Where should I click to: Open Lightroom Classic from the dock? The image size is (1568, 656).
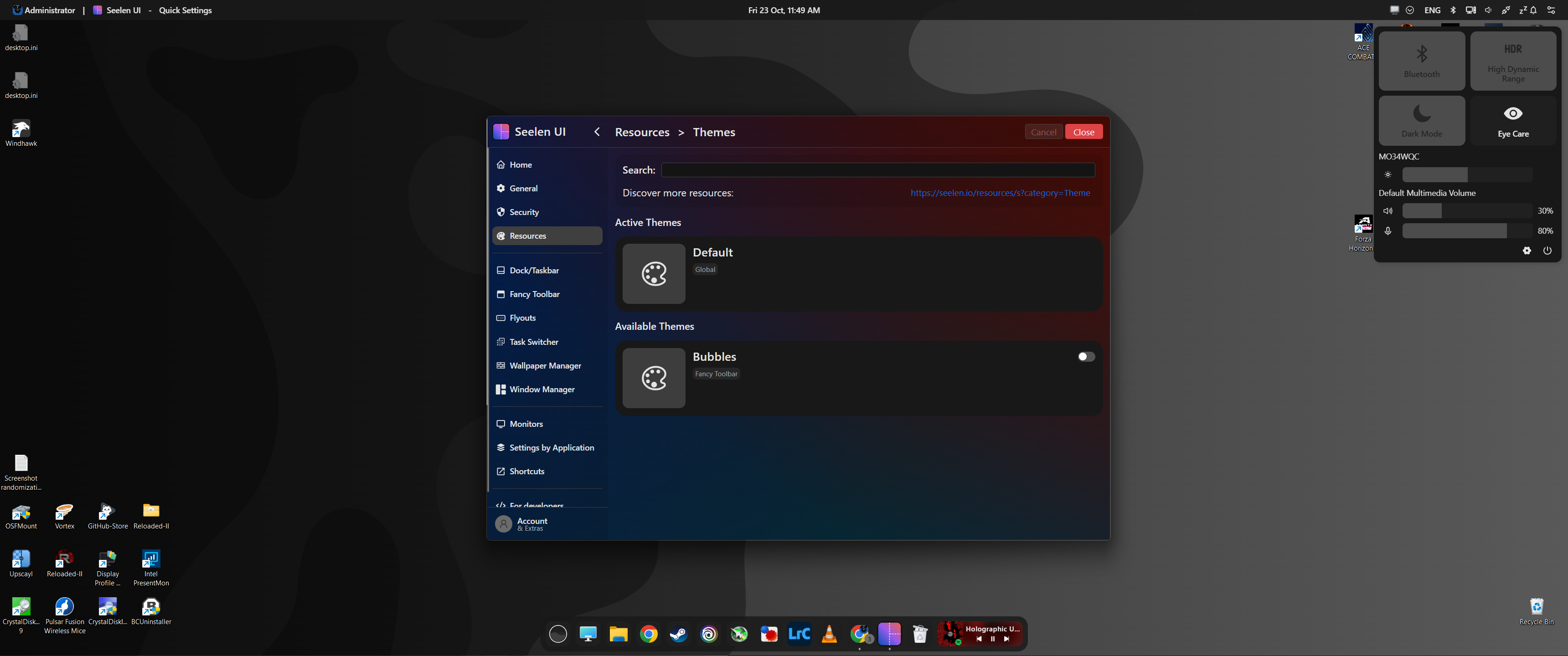799,634
